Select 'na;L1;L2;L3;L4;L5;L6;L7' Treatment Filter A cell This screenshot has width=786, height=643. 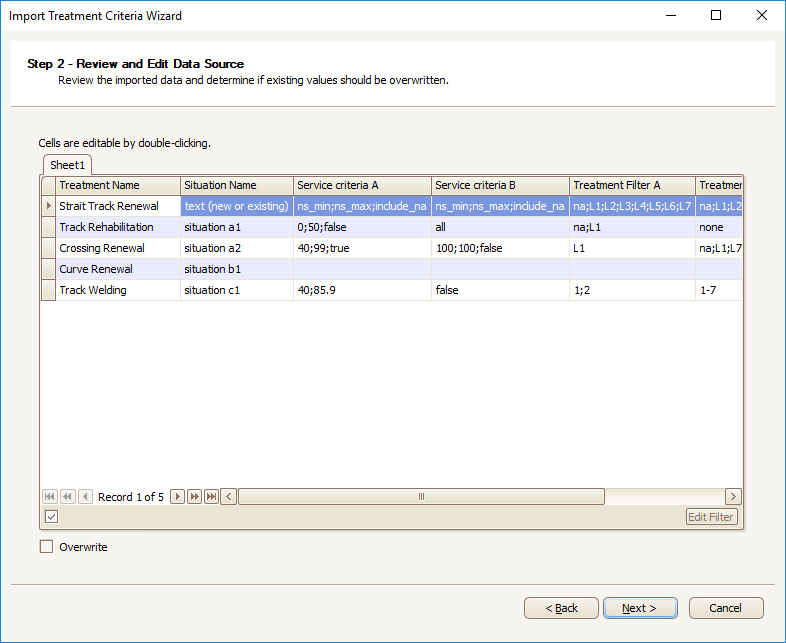632,206
